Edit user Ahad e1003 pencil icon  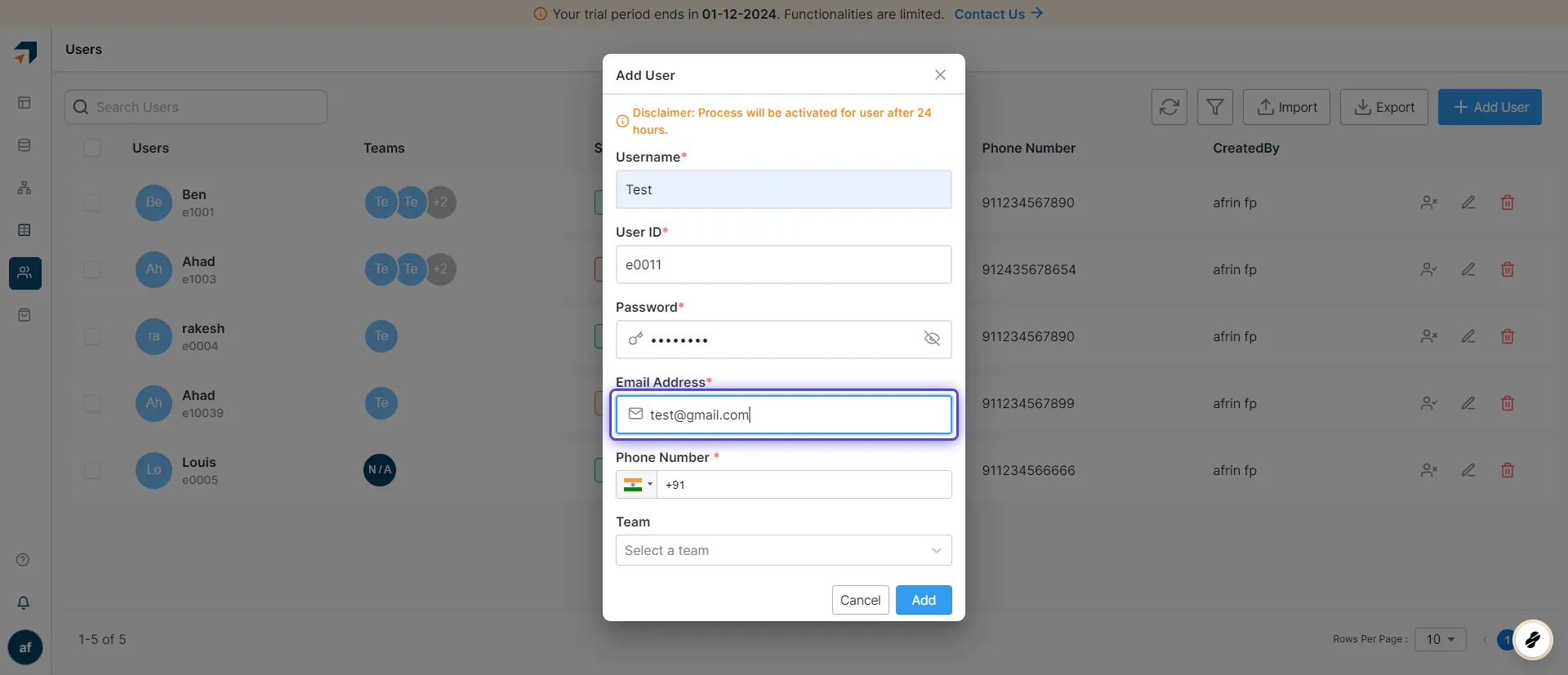coord(1468,269)
